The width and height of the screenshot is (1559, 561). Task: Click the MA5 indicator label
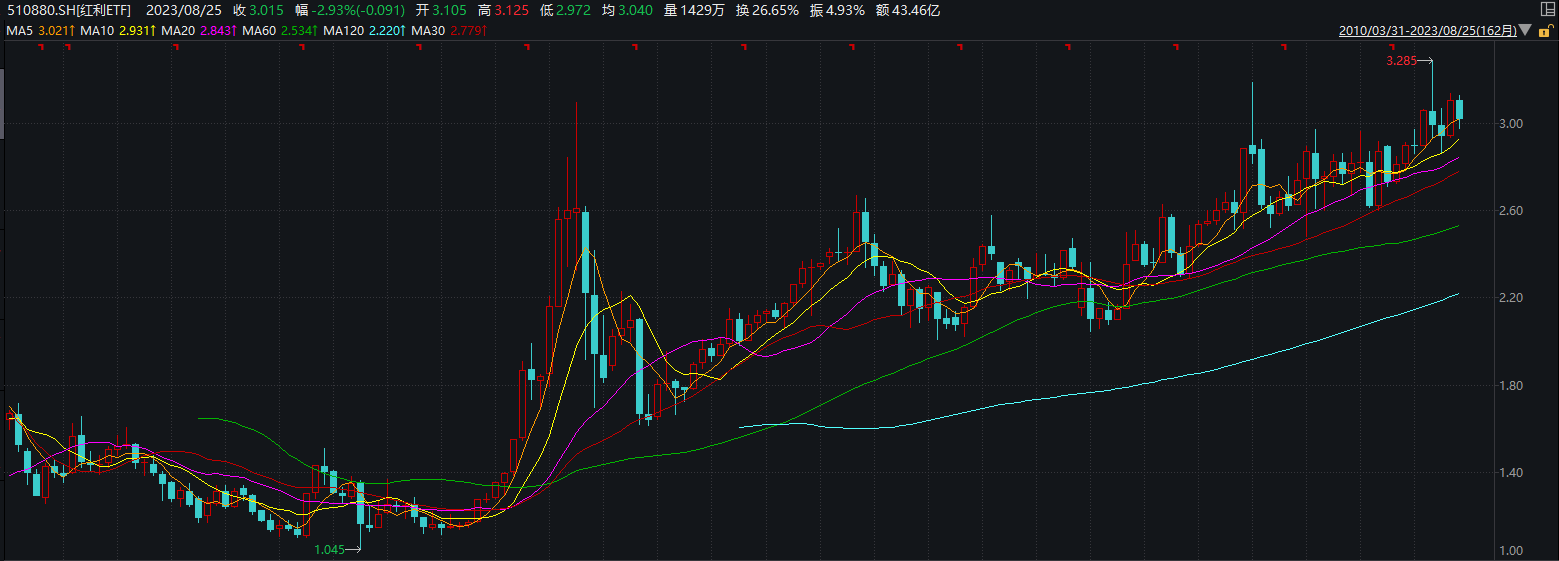[x=19, y=31]
